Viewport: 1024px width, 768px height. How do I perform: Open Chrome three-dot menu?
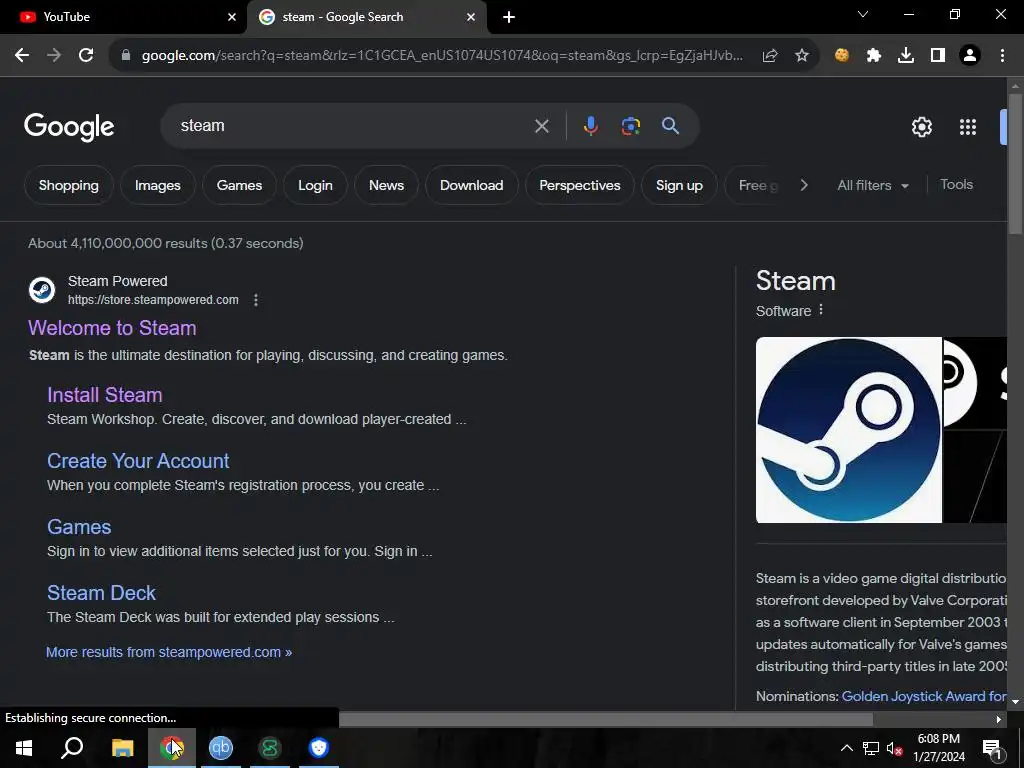coord(1002,56)
